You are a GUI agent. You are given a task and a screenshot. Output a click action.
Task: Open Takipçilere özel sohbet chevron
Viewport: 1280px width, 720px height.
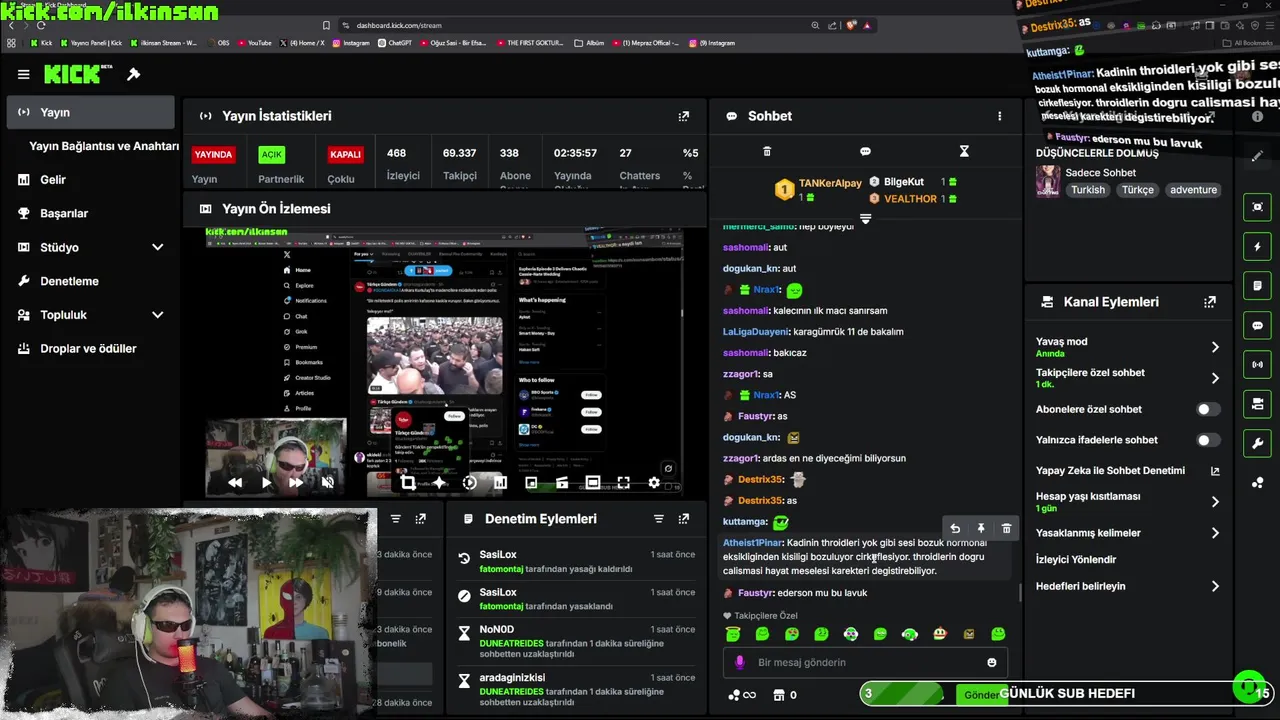pos(1215,378)
